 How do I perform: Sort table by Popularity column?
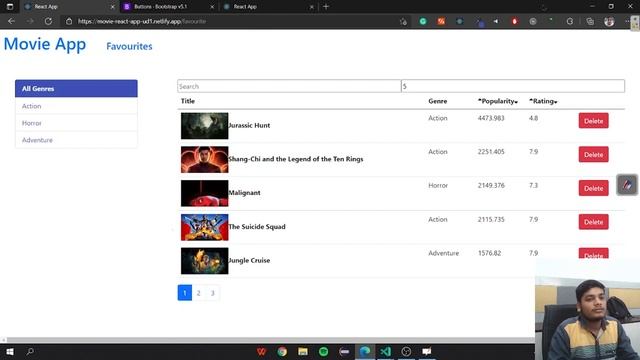[498, 101]
